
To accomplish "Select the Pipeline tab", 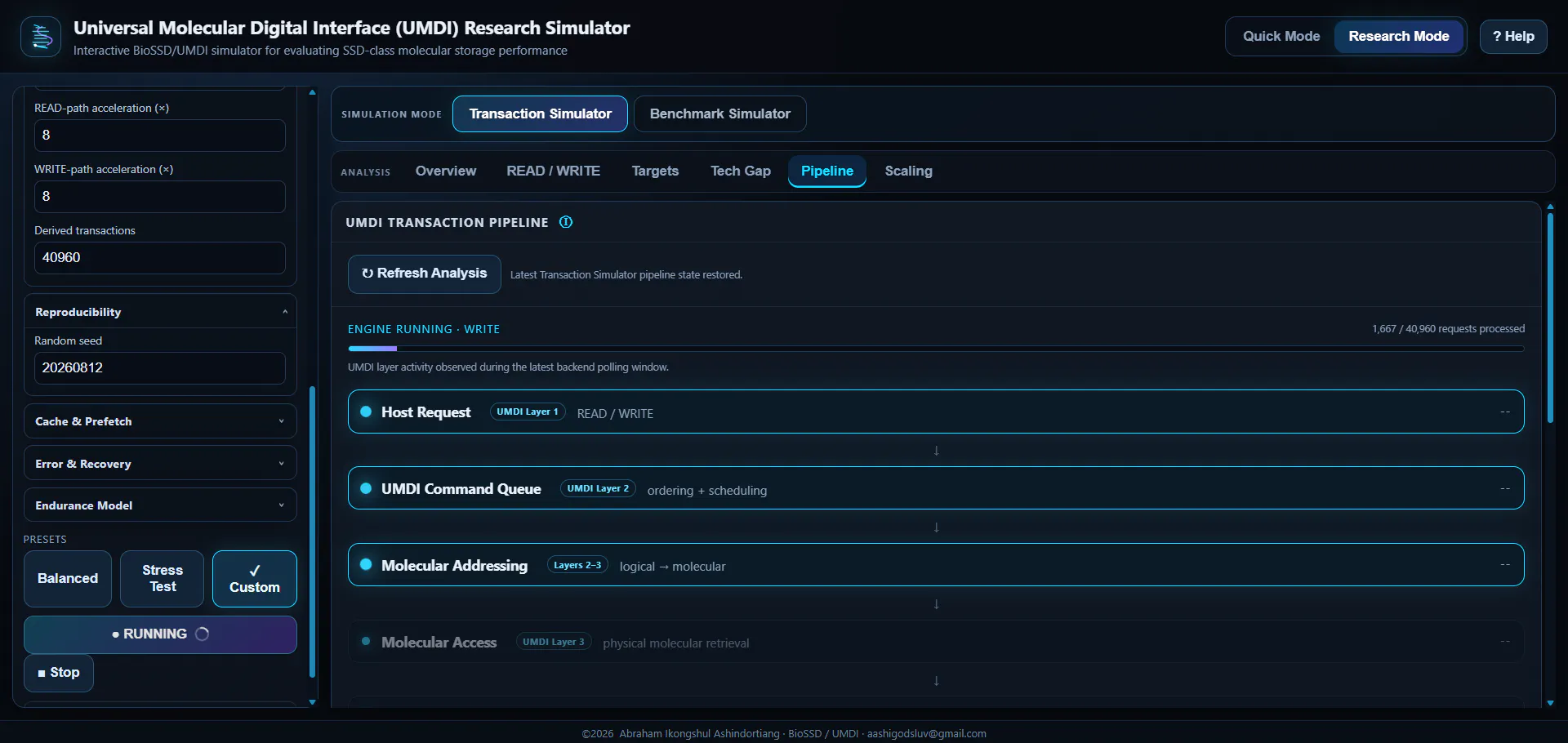I will coord(826,171).
